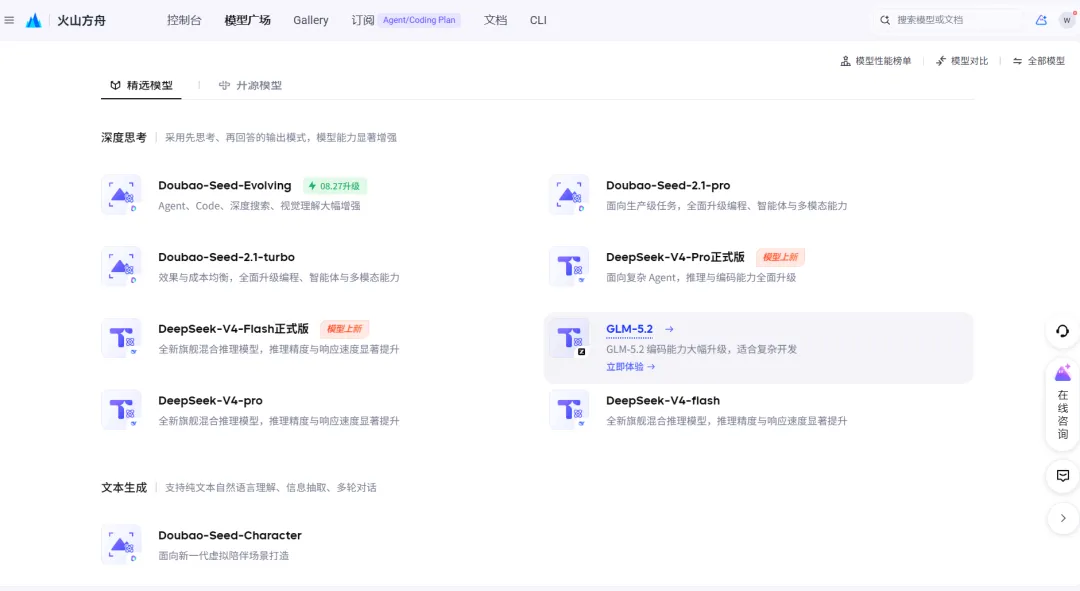The width and height of the screenshot is (1080, 591).
Task: Click the Agent/Coding Plan badge
Action: [419, 20]
